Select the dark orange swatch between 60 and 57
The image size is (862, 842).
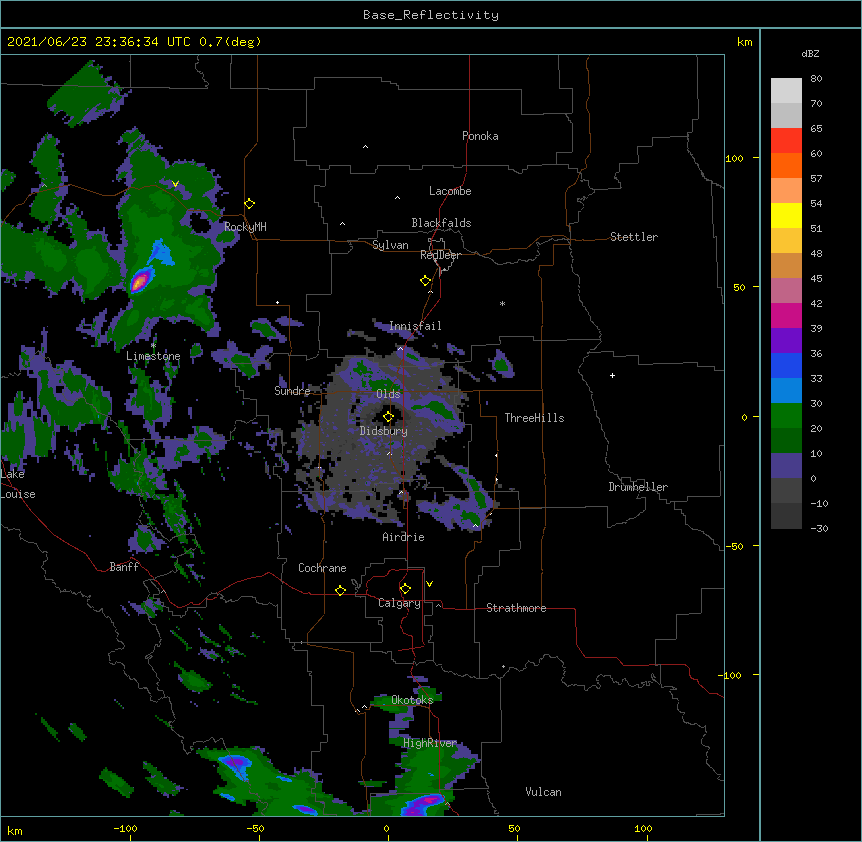point(786,165)
